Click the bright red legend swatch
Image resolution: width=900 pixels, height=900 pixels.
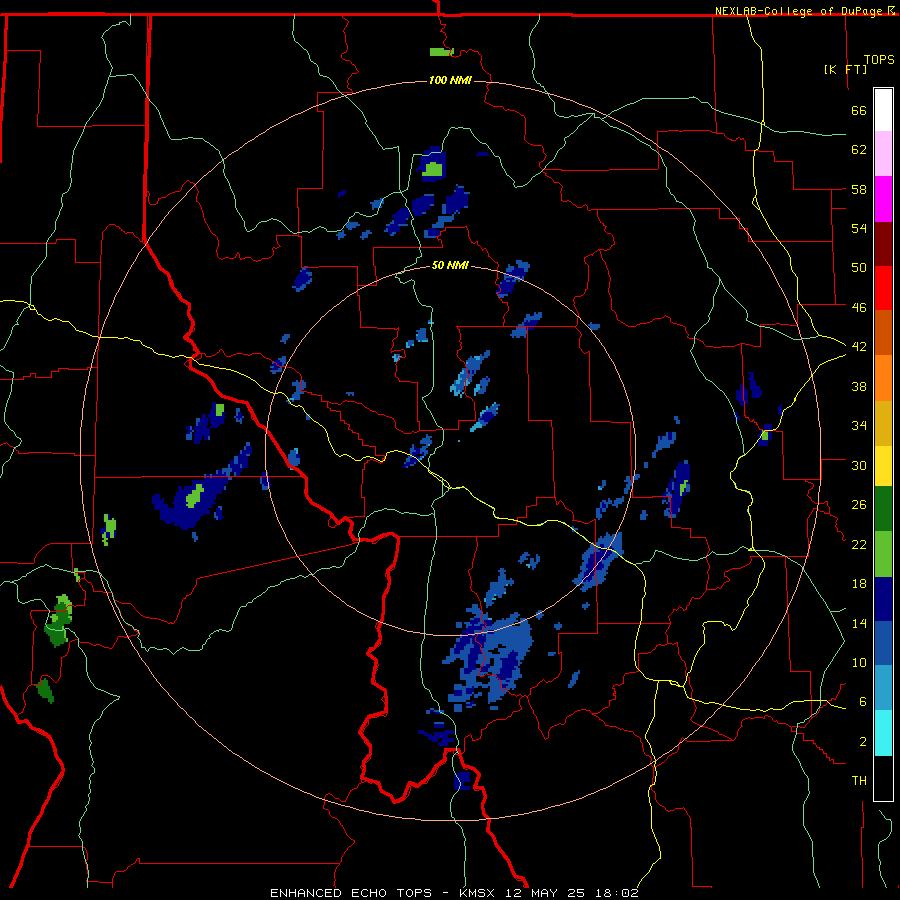click(883, 288)
